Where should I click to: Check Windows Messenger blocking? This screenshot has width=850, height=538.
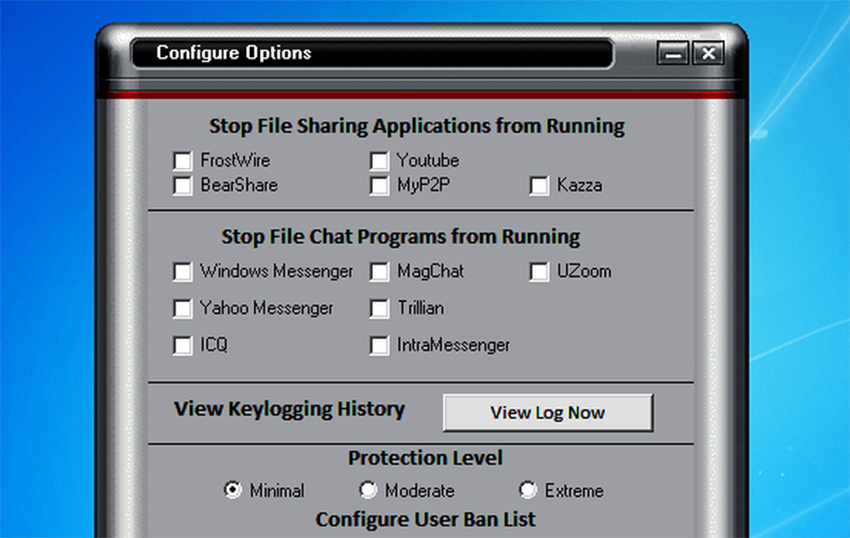[183, 272]
